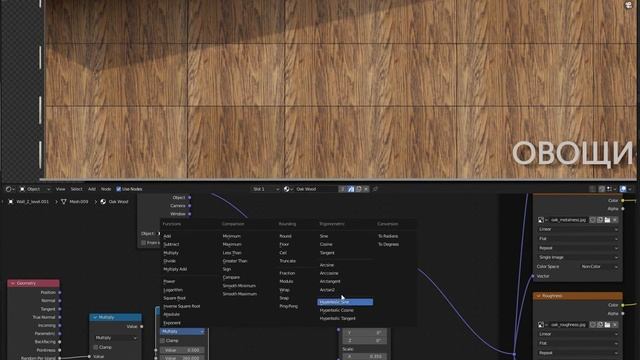Choose Greater Than from Comparison list
Screen dimensions: 640x360
[x=235, y=261]
